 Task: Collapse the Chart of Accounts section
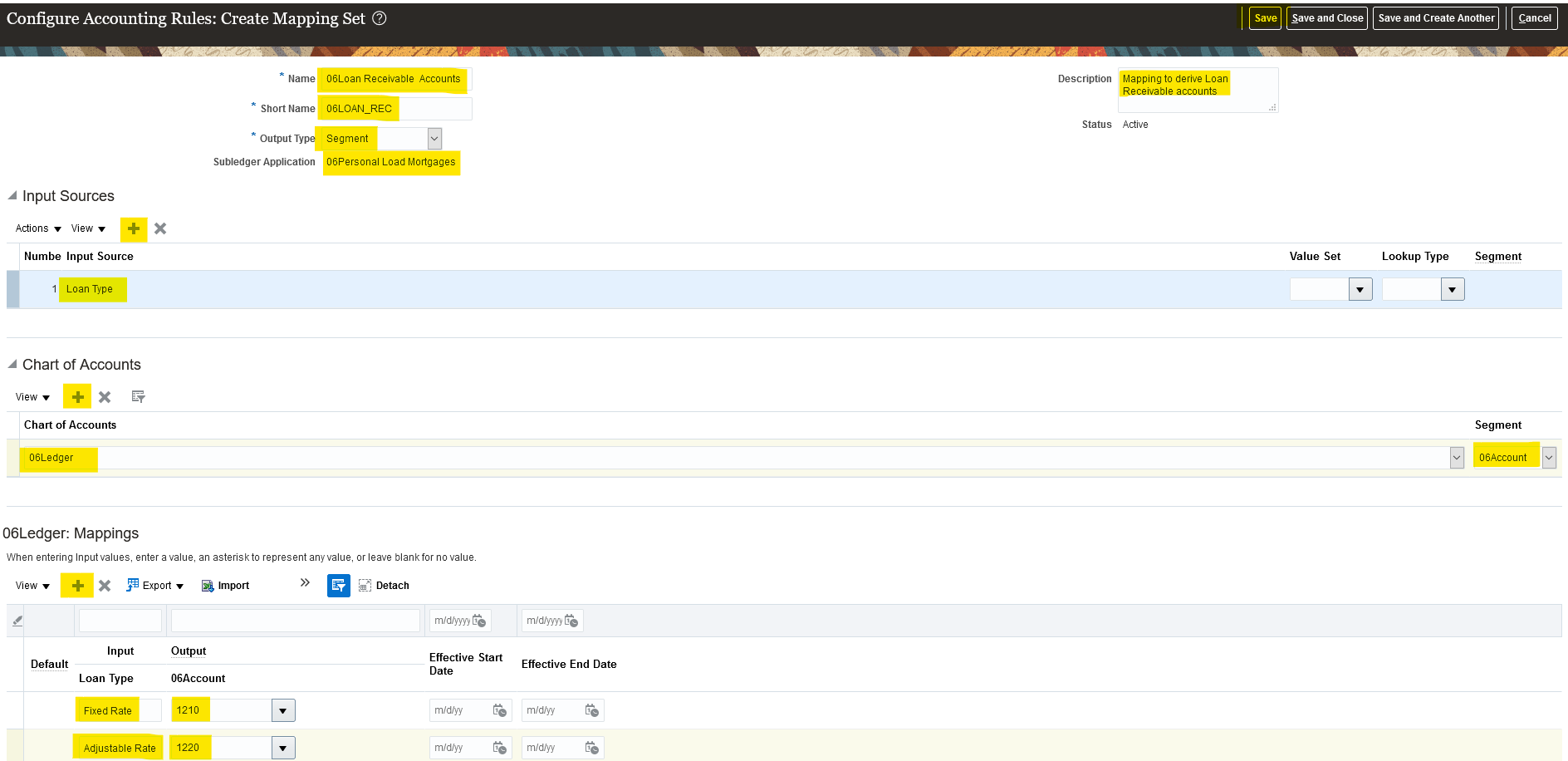pyautogui.click(x=12, y=365)
